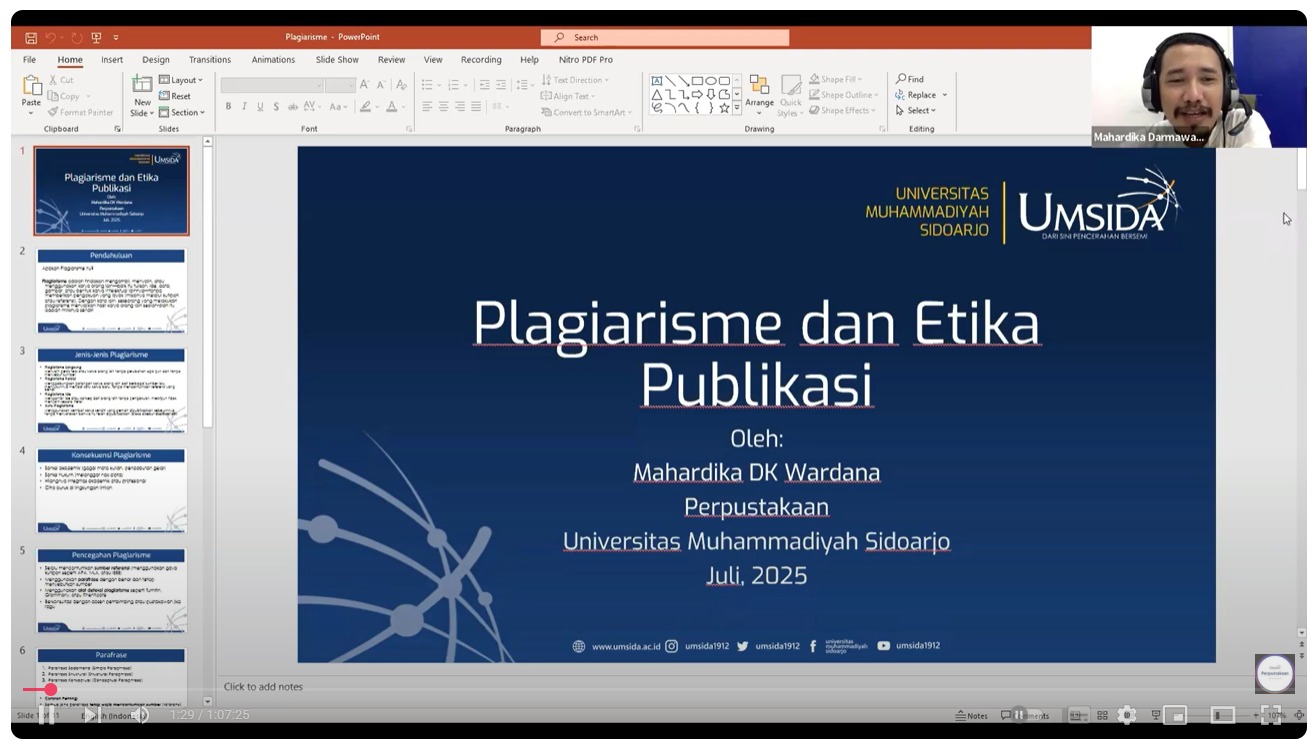Click Convert to SmartArt
This screenshot has width=1316, height=746.
tap(586, 112)
